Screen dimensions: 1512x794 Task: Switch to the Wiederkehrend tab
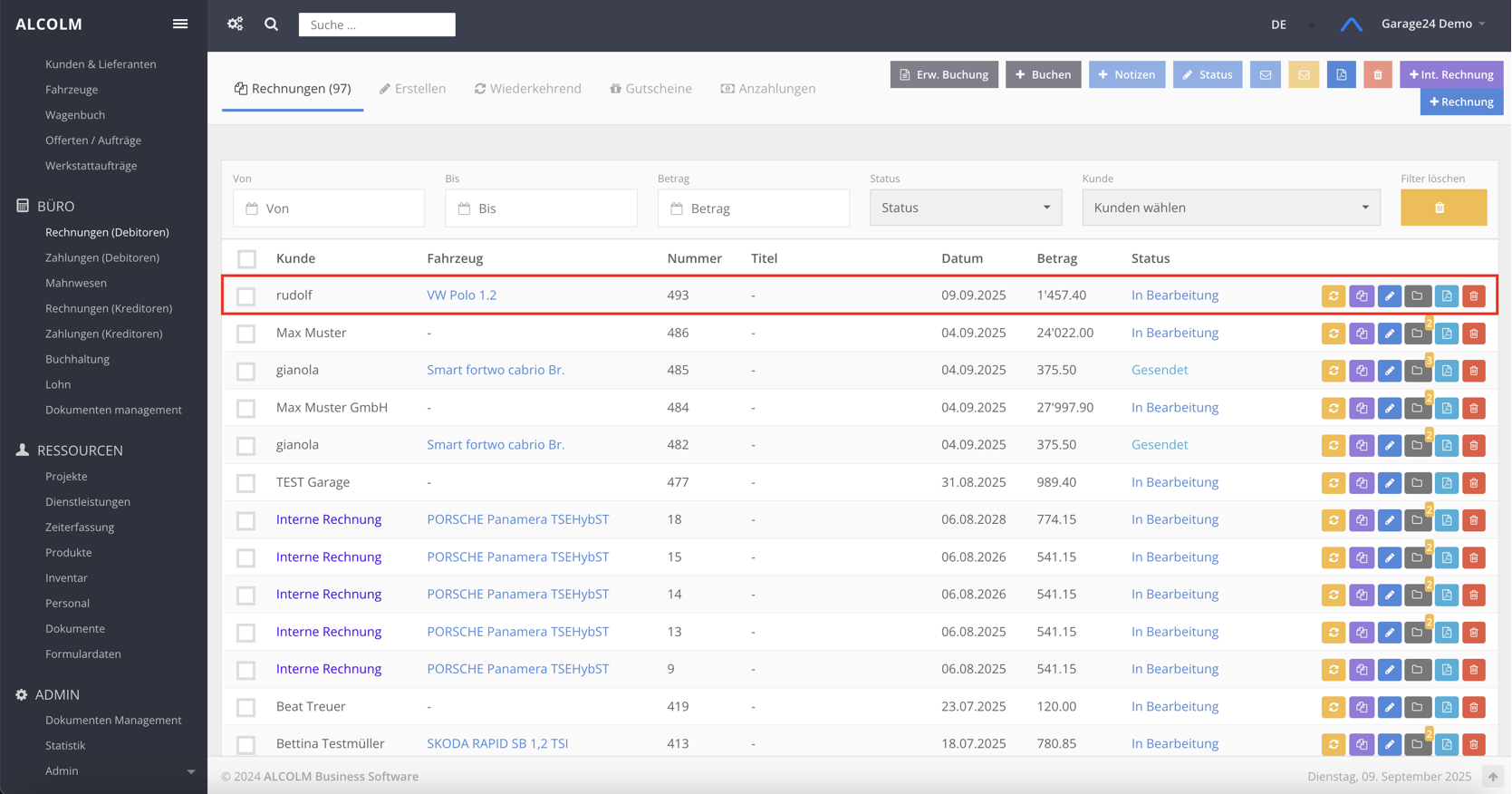(x=528, y=88)
